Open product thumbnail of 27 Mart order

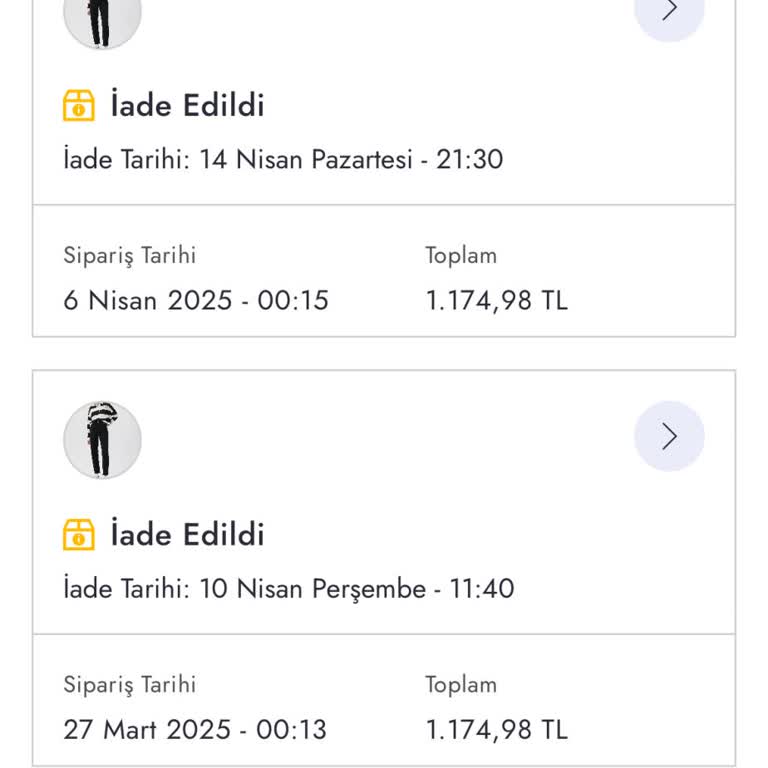coord(102,439)
